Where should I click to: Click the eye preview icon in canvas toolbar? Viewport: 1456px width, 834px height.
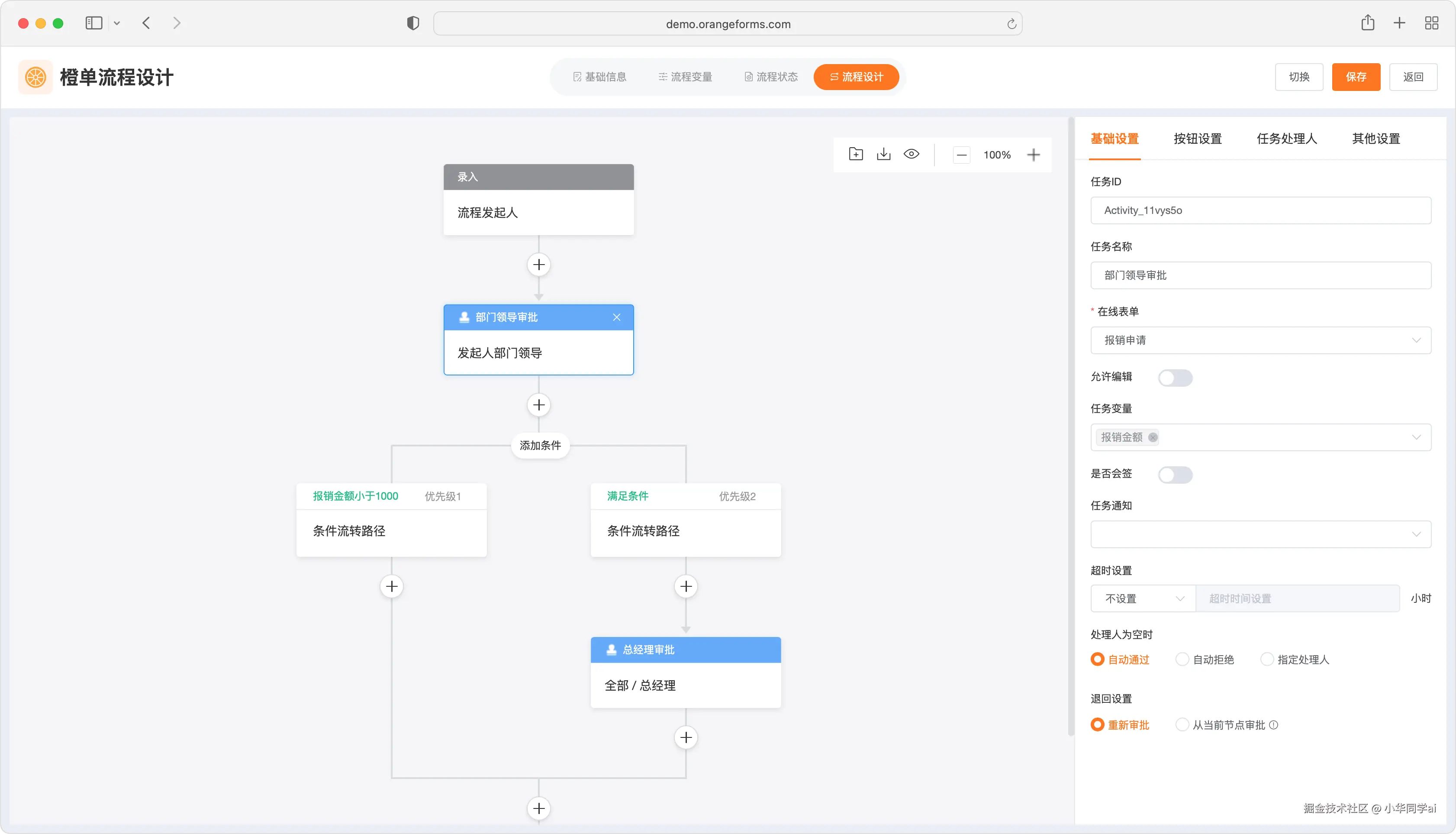point(911,154)
